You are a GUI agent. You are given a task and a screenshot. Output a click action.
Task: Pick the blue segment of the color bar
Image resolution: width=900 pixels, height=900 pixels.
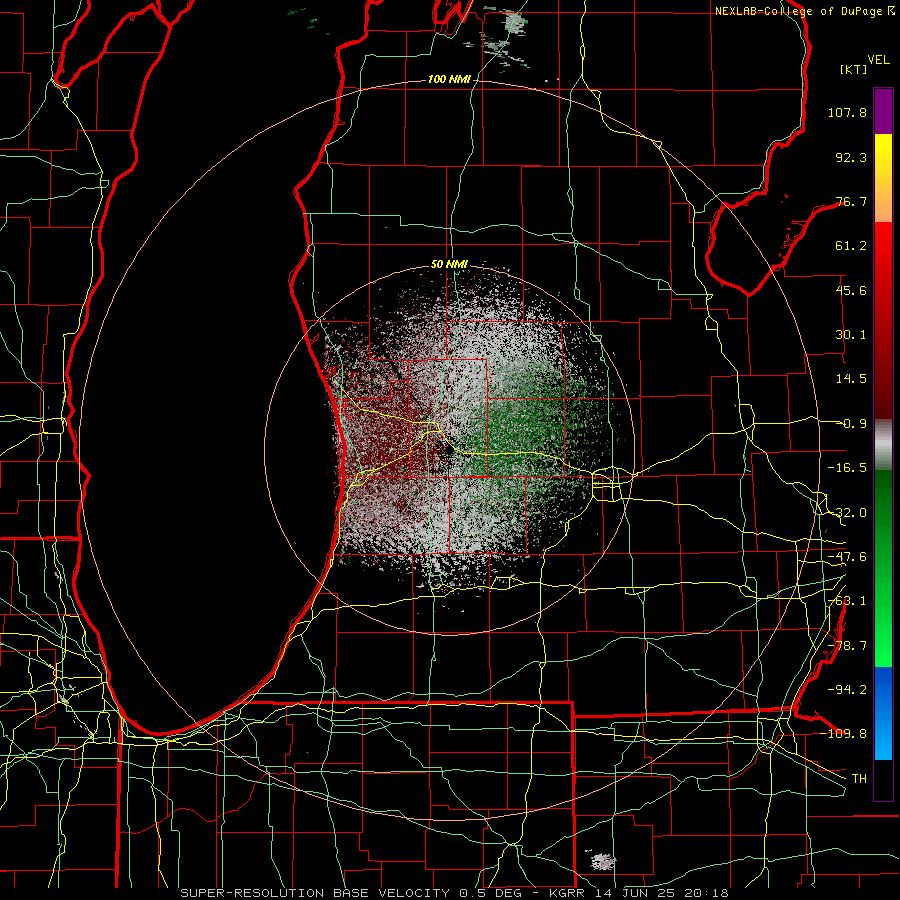(x=883, y=713)
